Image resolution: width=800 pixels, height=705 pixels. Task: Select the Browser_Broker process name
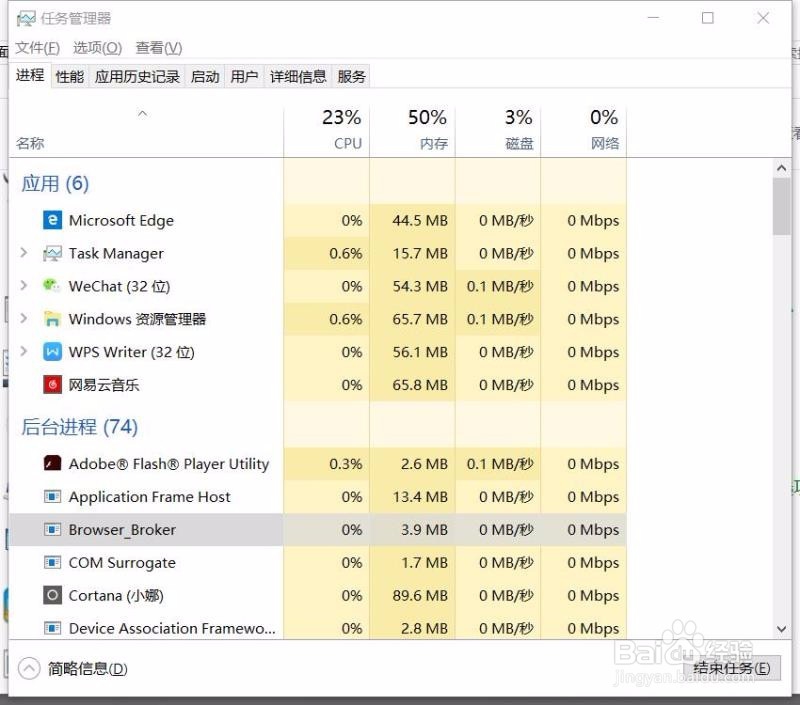pos(122,530)
